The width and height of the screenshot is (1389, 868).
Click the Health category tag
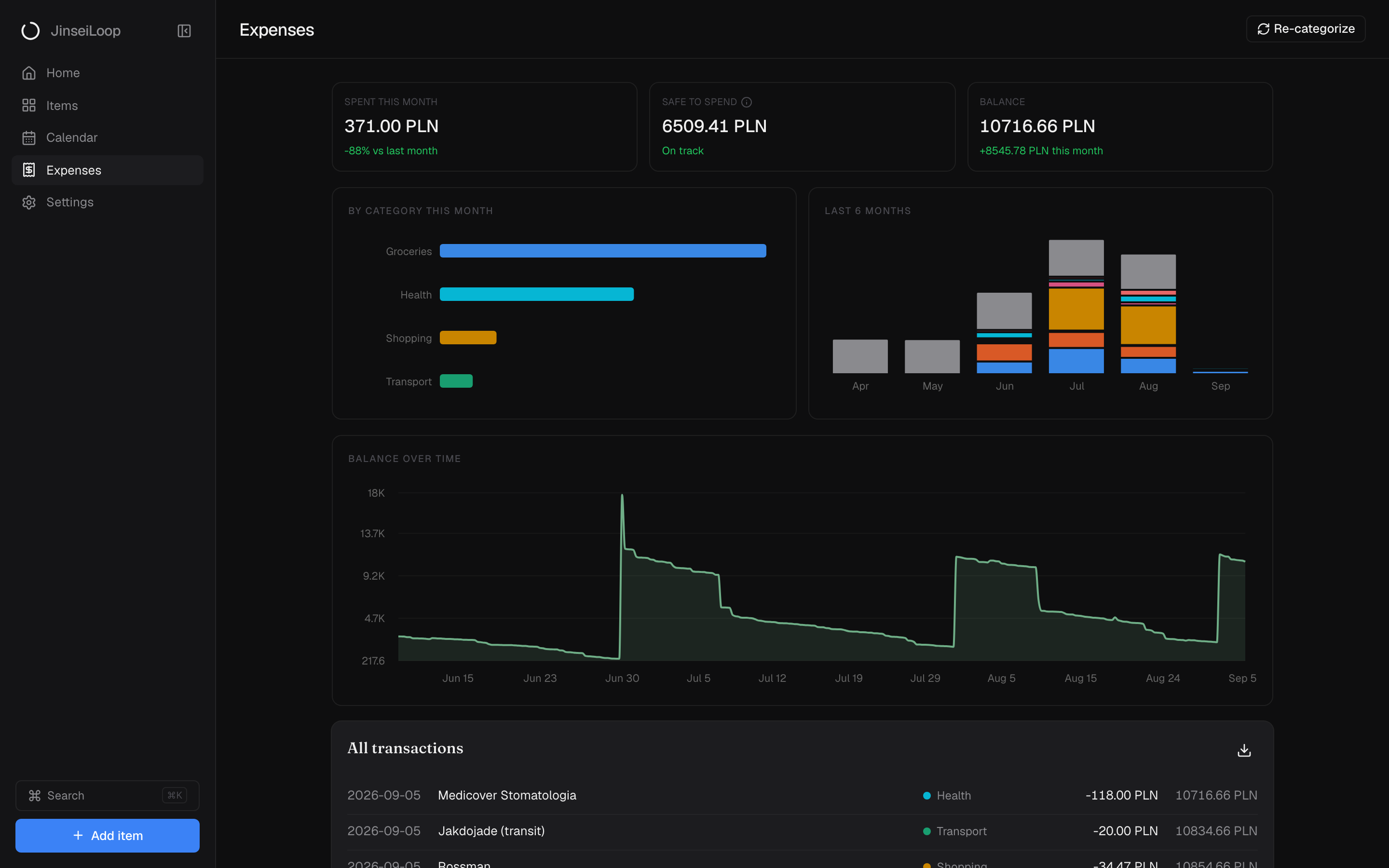tap(947, 796)
